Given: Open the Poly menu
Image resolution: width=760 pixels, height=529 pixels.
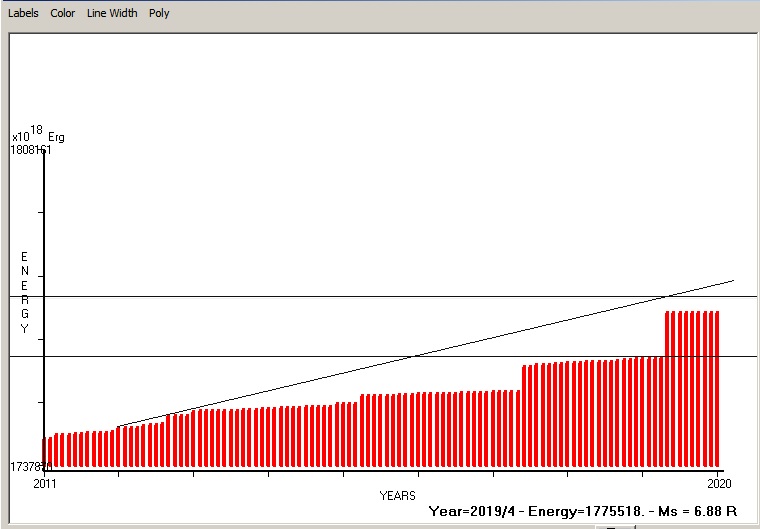Looking at the screenshot, I should pyautogui.click(x=159, y=13).
